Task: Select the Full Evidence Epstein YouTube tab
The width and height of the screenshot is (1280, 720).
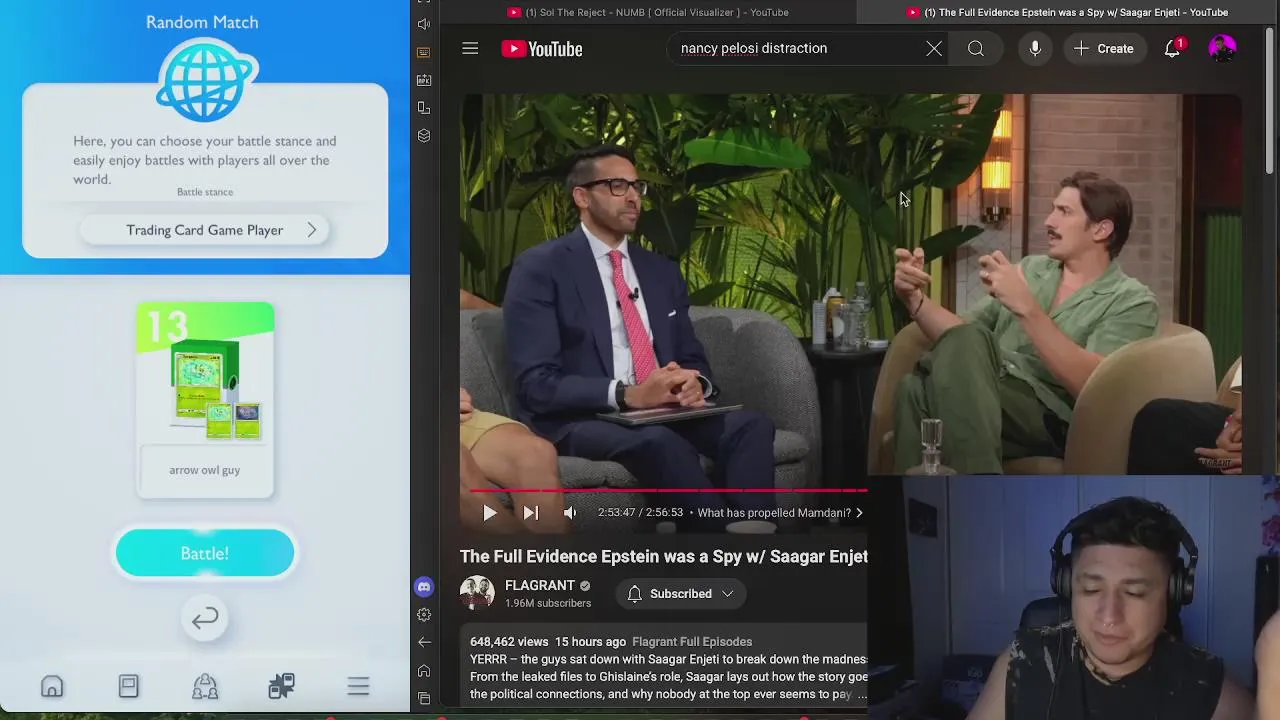Action: pos(1066,12)
